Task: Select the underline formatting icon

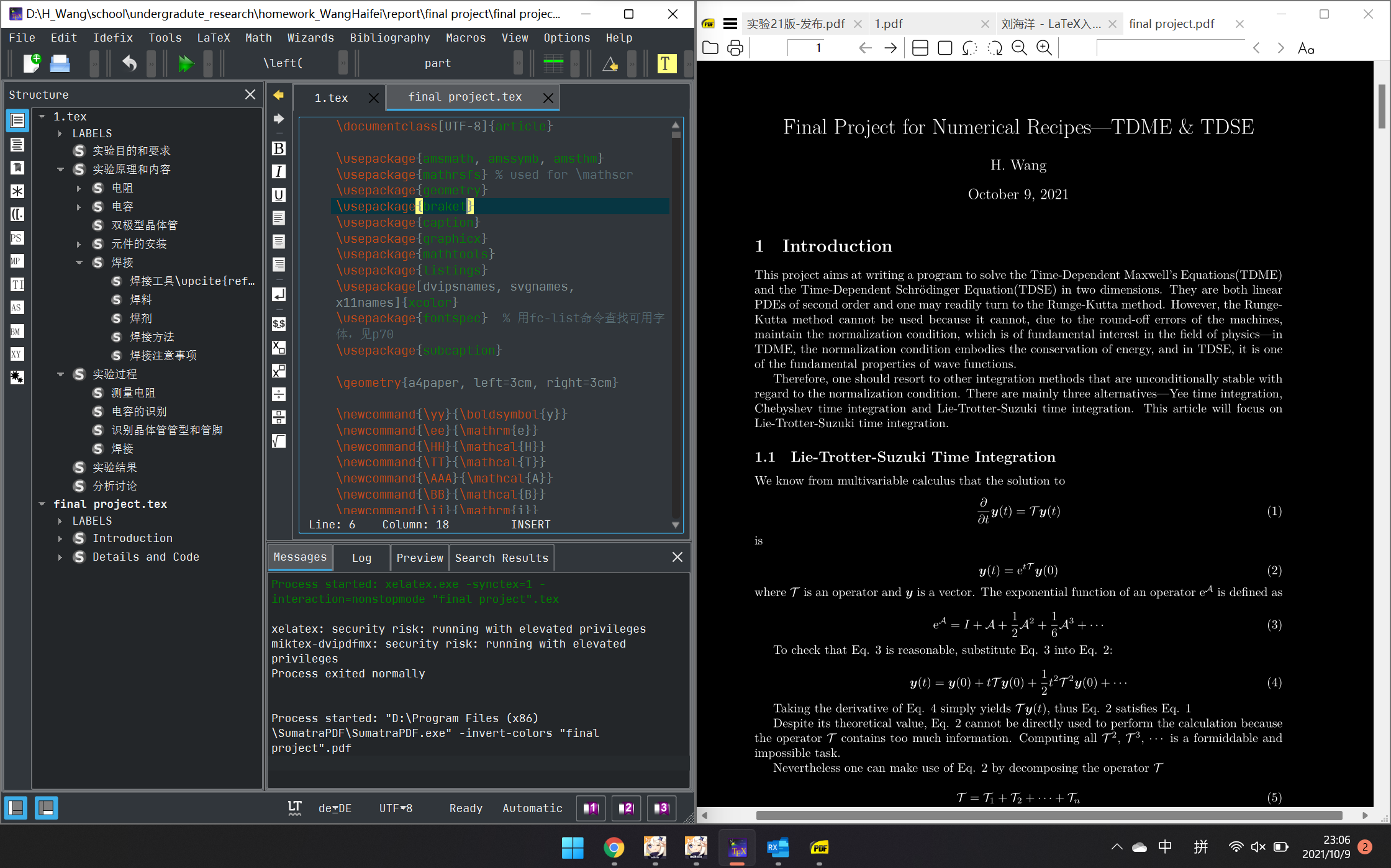Action: pyautogui.click(x=278, y=195)
